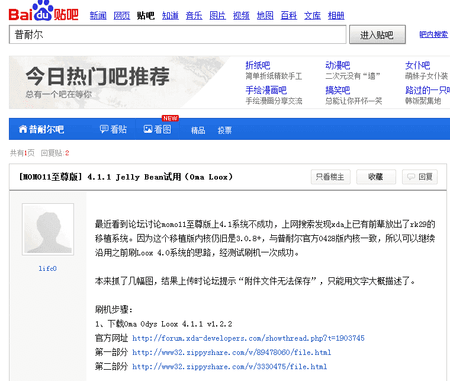Click the 回复 button with speech bubble
This screenshot has height=381, width=450.
(420, 177)
